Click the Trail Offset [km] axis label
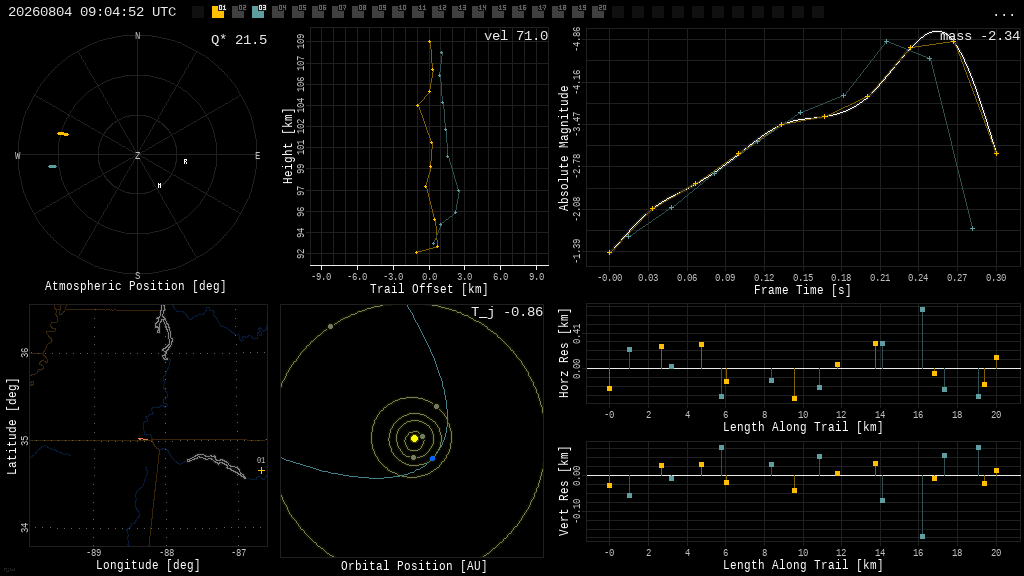Viewport: 1024px width, 576px height. 429,289
